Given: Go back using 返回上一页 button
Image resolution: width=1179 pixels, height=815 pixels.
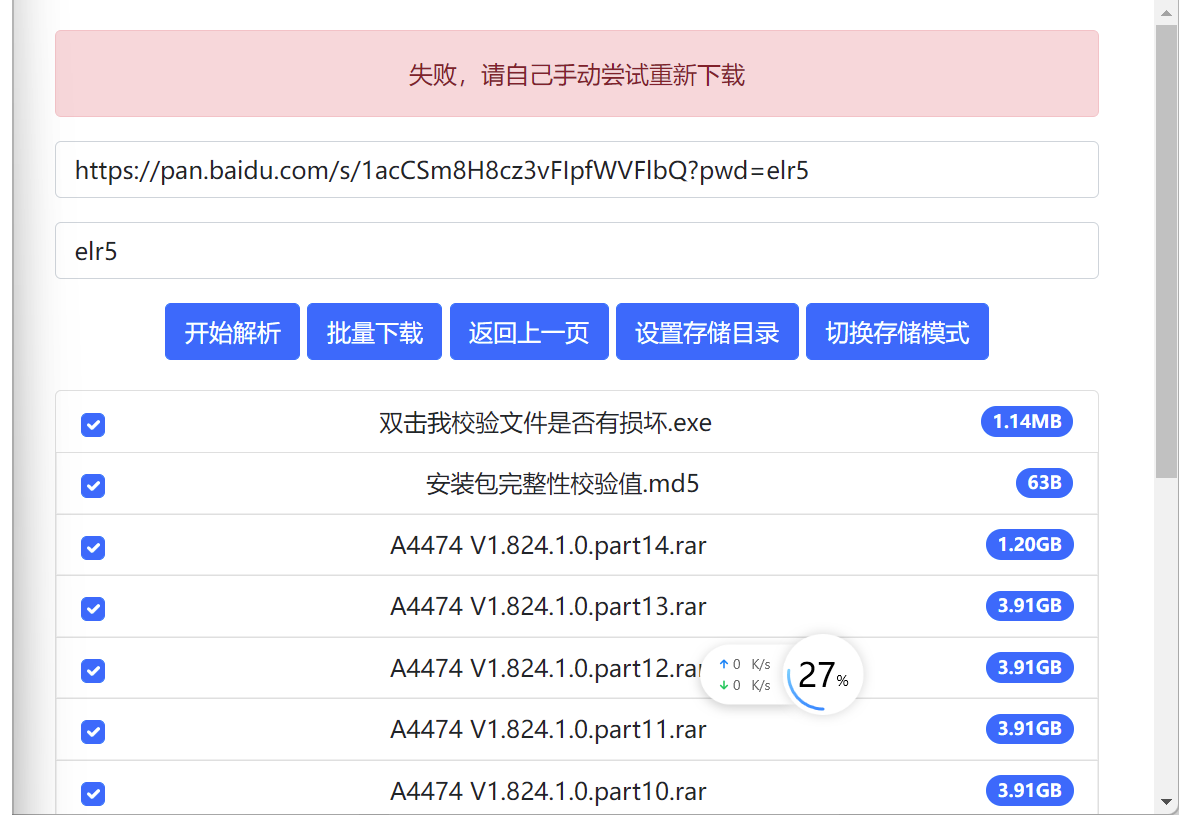Looking at the screenshot, I should (529, 332).
